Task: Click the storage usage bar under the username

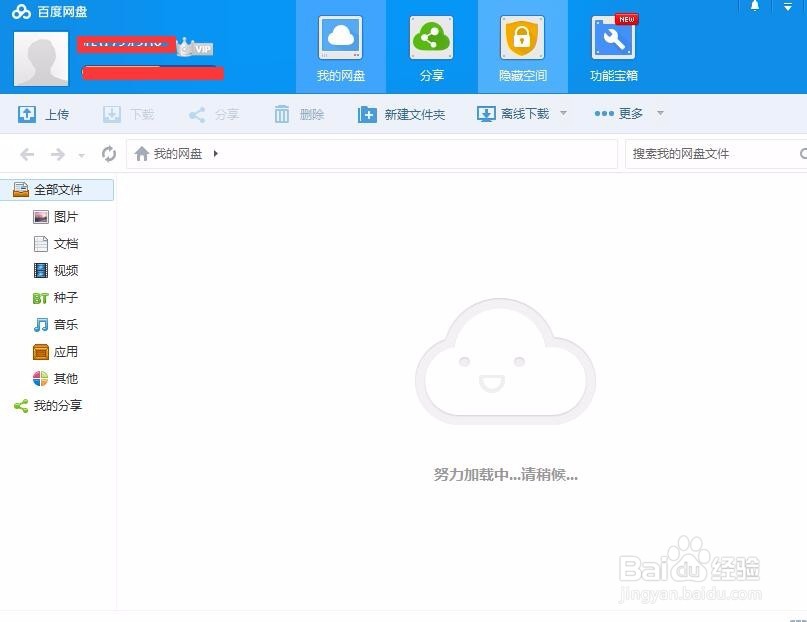Action: pos(151,72)
